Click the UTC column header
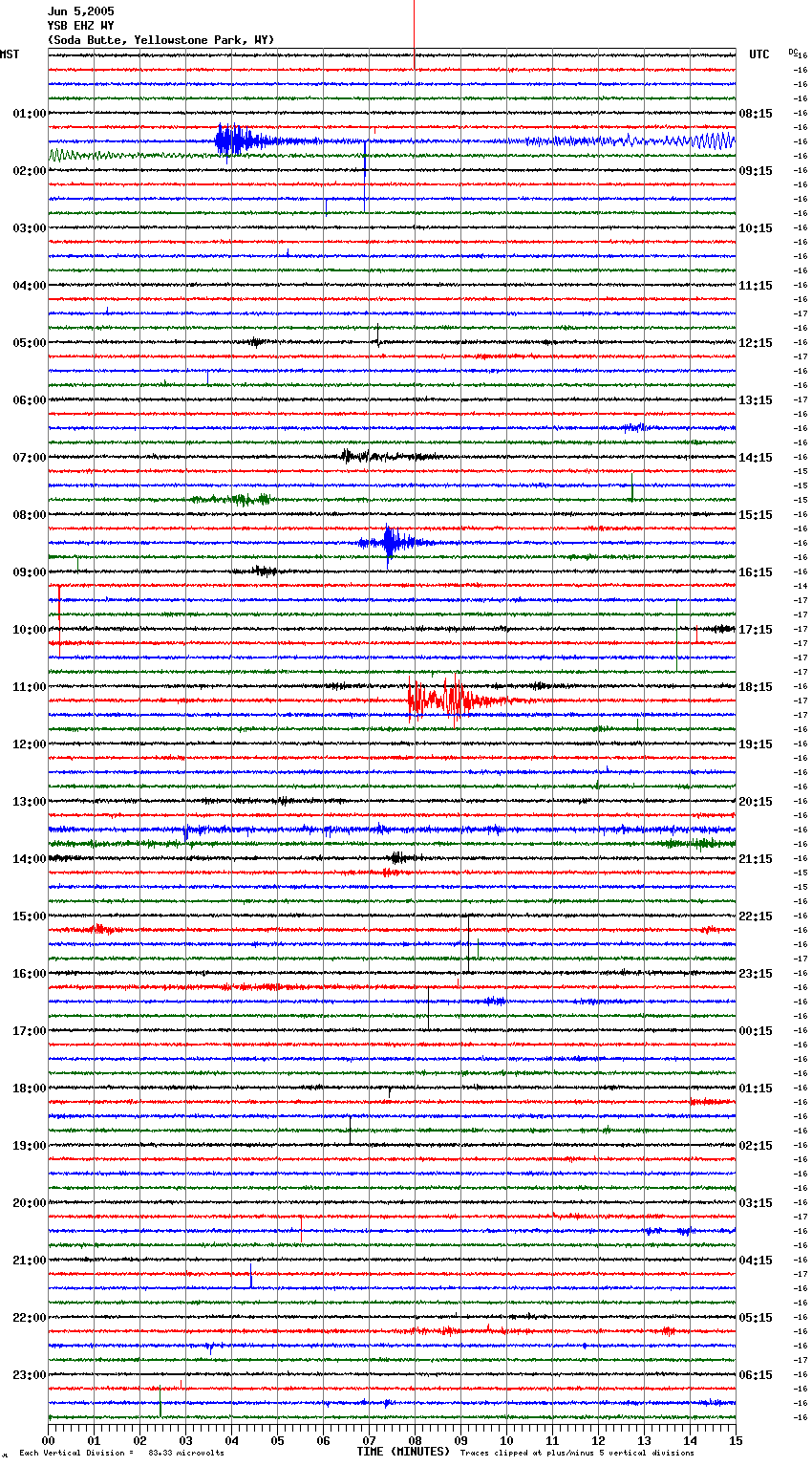The image size is (812, 1466). tap(759, 54)
